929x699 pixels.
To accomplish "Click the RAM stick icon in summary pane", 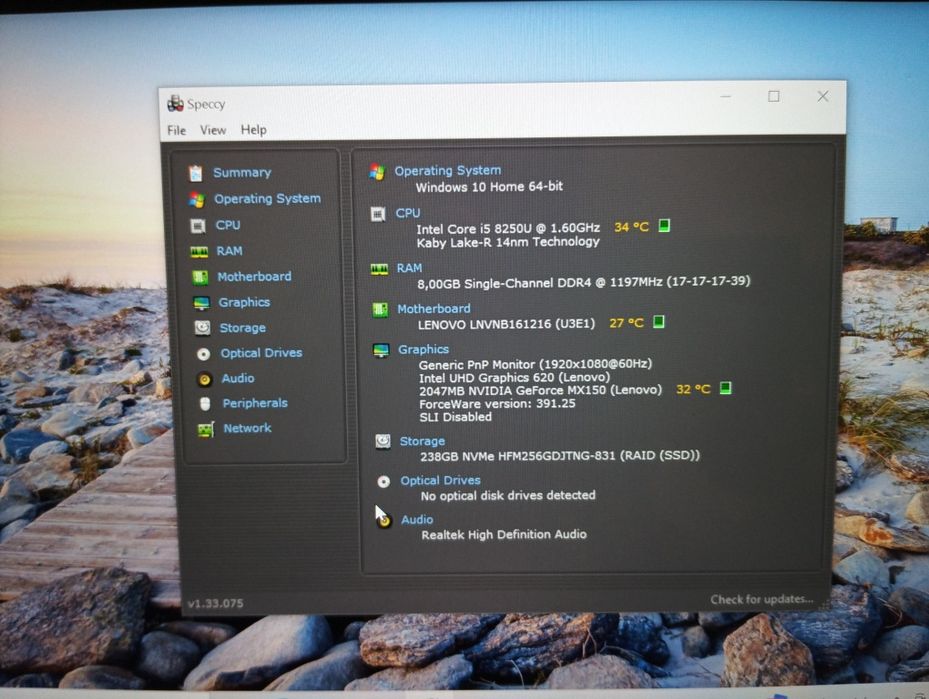I will click(379, 270).
